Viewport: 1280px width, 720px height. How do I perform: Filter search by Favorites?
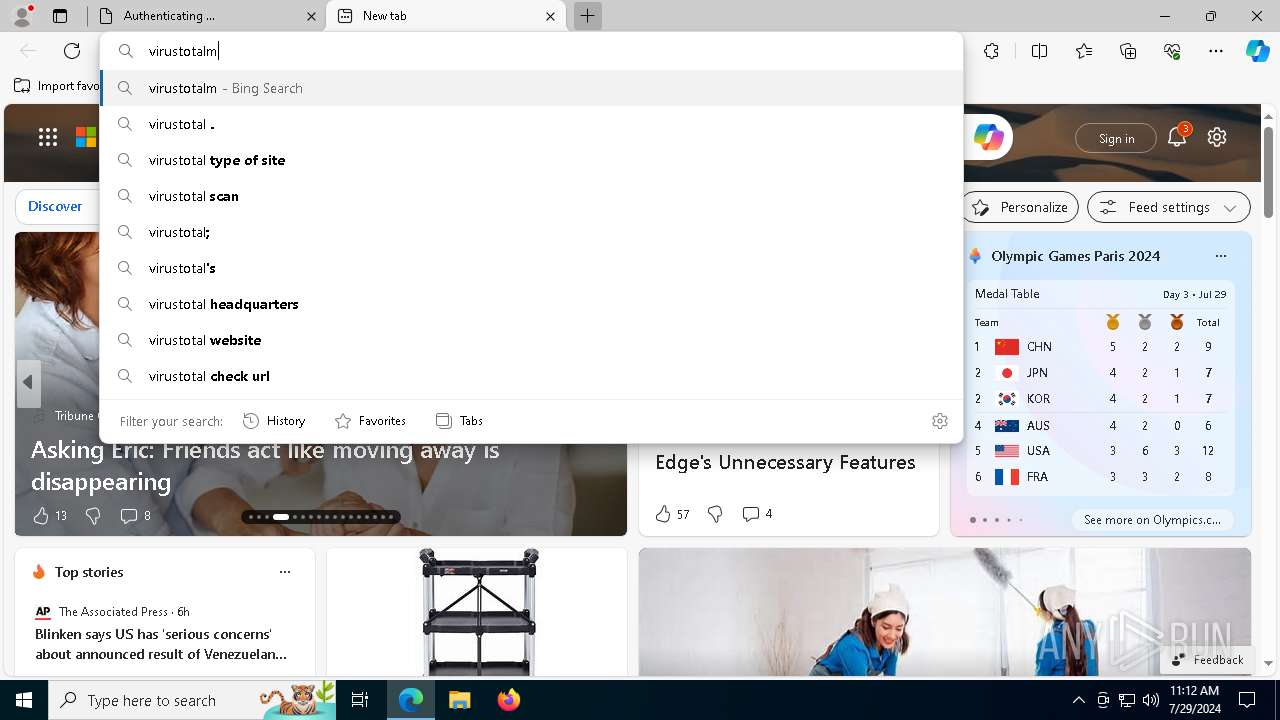(x=370, y=421)
